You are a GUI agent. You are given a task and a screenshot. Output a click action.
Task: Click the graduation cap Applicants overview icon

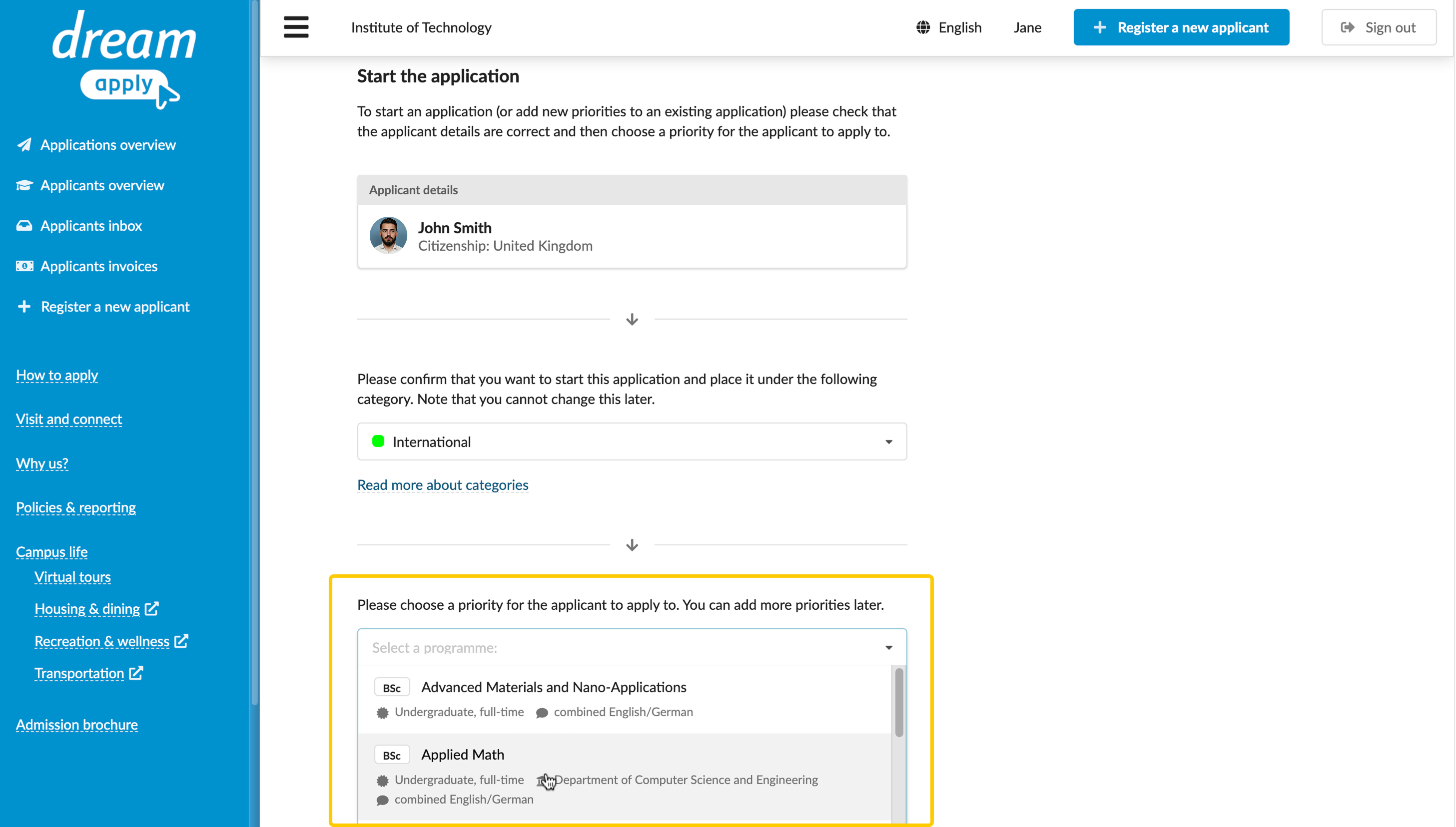pos(24,185)
